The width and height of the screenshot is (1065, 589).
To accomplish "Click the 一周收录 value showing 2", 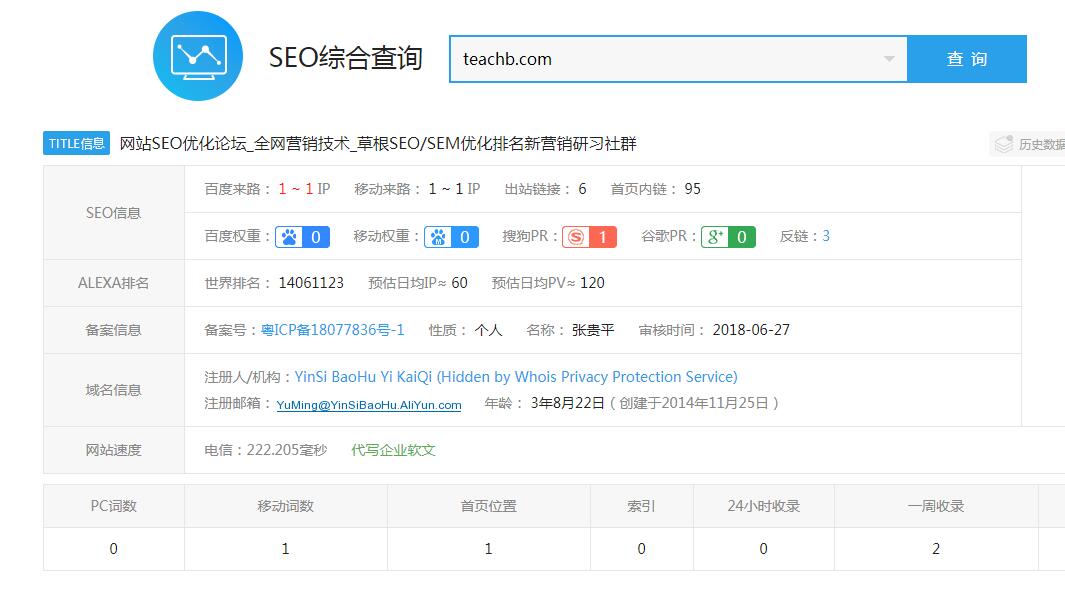I will point(936,548).
